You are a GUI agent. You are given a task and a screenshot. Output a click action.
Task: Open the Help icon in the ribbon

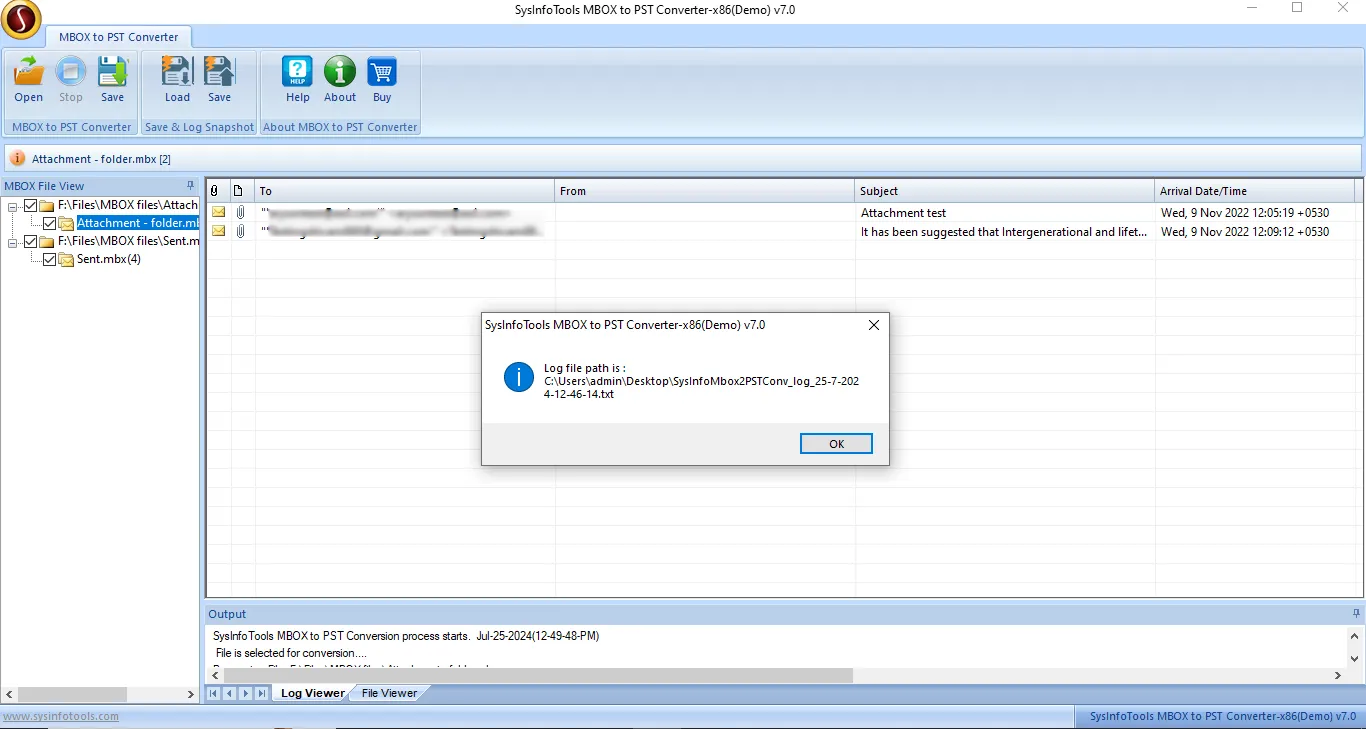click(x=298, y=72)
